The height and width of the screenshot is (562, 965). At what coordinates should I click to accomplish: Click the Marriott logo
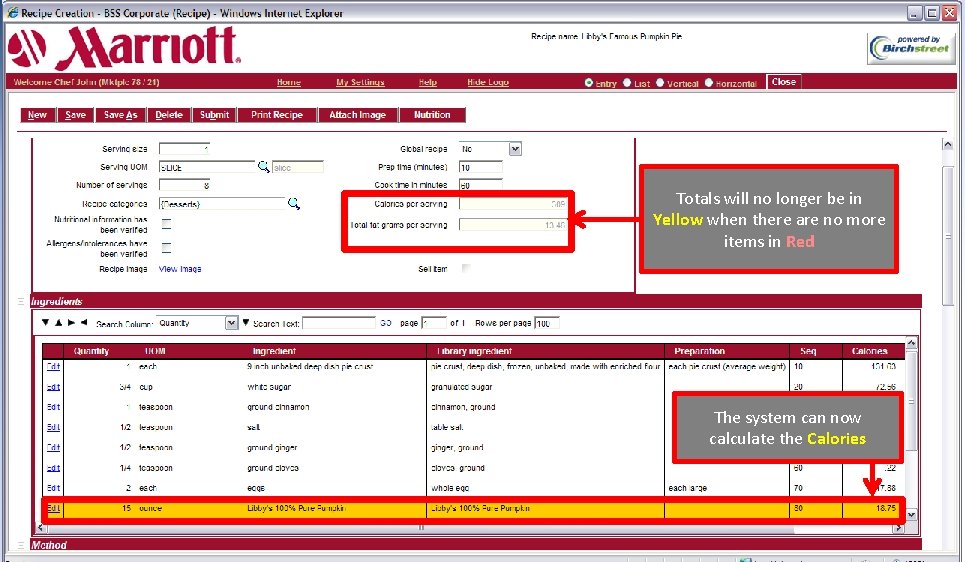click(124, 47)
